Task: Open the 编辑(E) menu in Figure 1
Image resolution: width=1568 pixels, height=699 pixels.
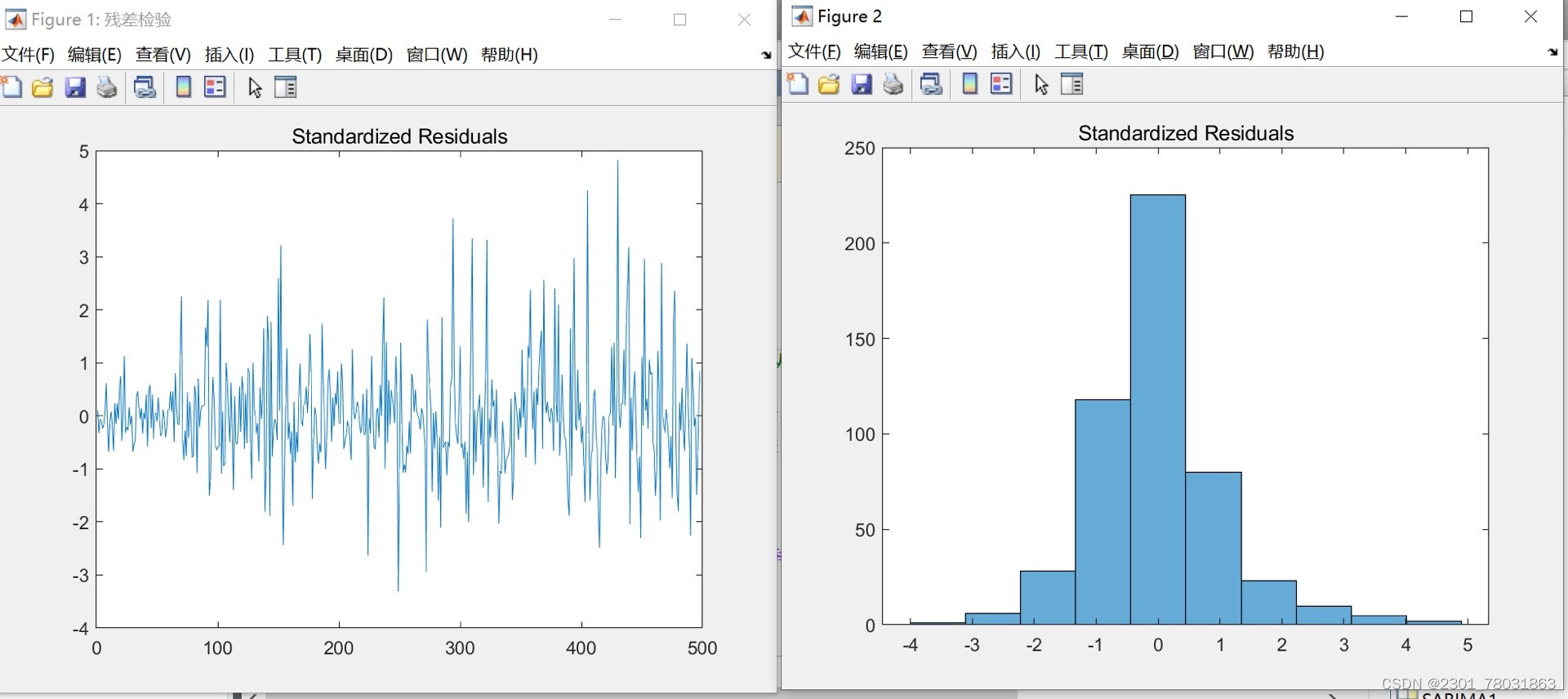Action: click(x=95, y=55)
